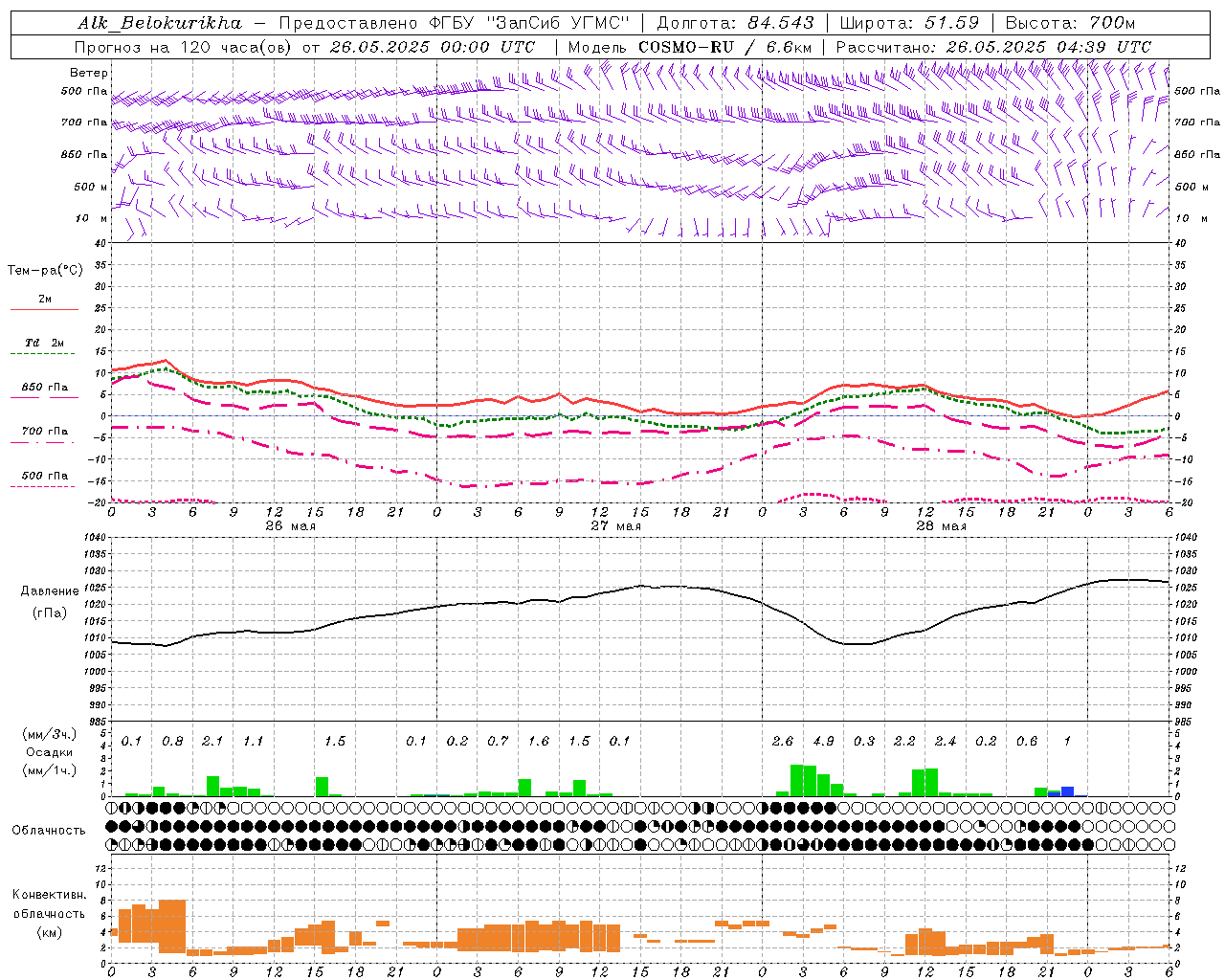
Task: Click the precipitation total 4.9
Action: tap(823, 742)
